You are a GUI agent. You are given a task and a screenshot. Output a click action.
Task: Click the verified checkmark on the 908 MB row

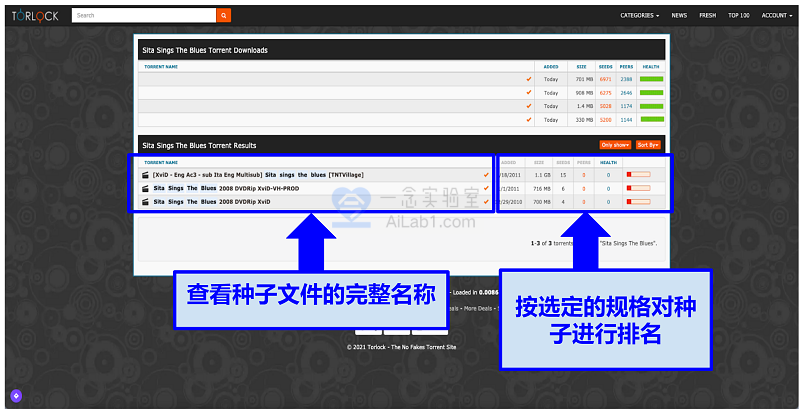pos(528,93)
